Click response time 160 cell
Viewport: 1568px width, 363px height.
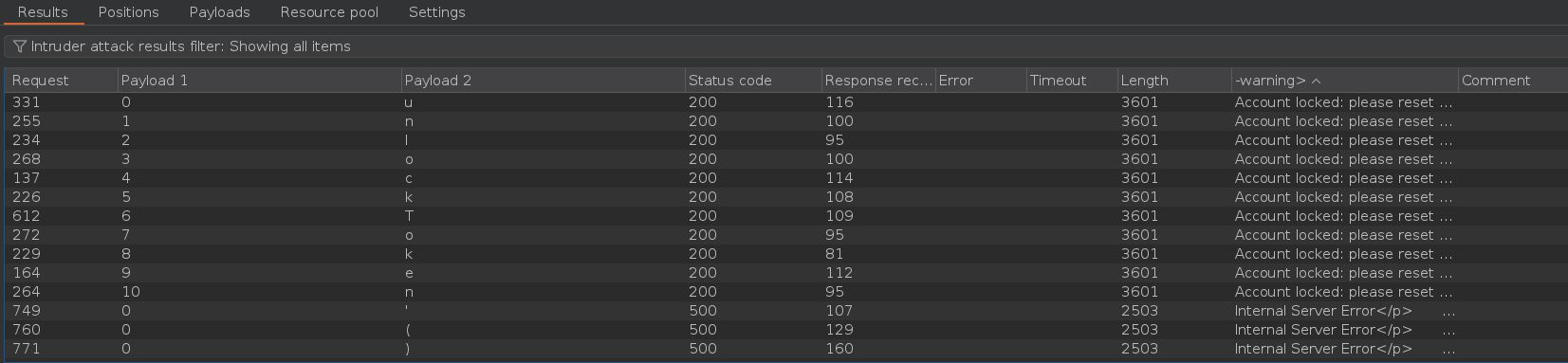tap(878, 349)
